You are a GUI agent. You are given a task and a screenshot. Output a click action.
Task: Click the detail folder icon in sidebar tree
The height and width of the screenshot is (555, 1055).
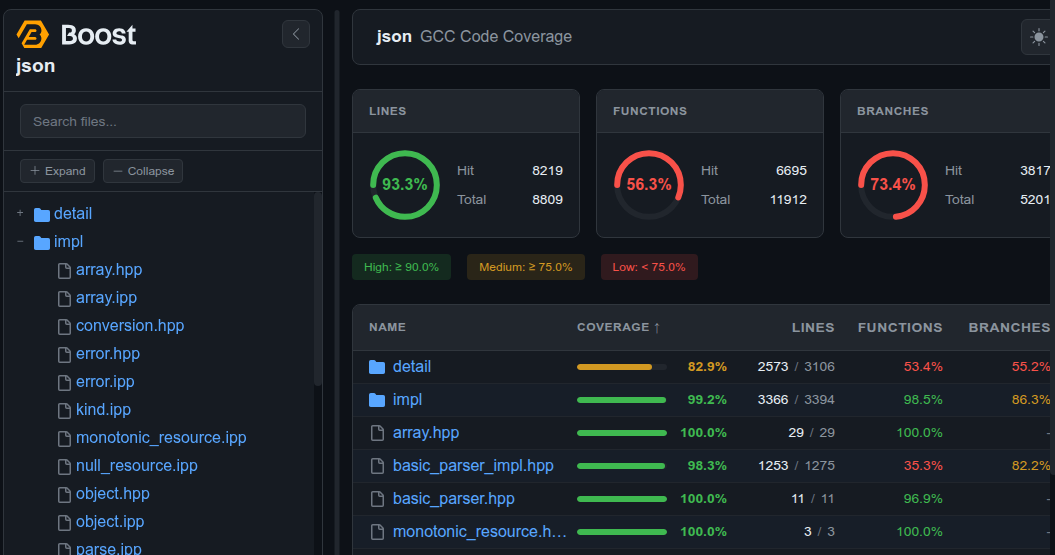pyautogui.click(x=42, y=214)
